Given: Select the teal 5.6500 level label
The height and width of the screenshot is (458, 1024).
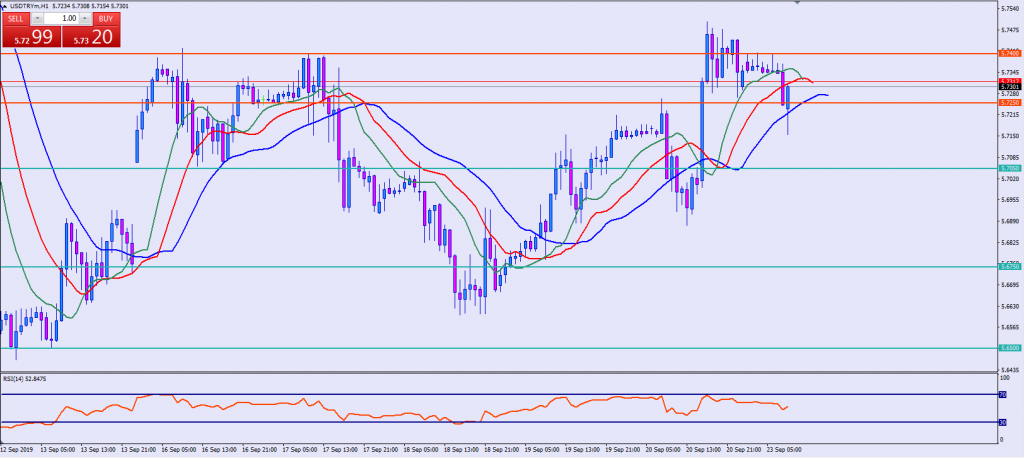Looking at the screenshot, I should (x=1009, y=348).
